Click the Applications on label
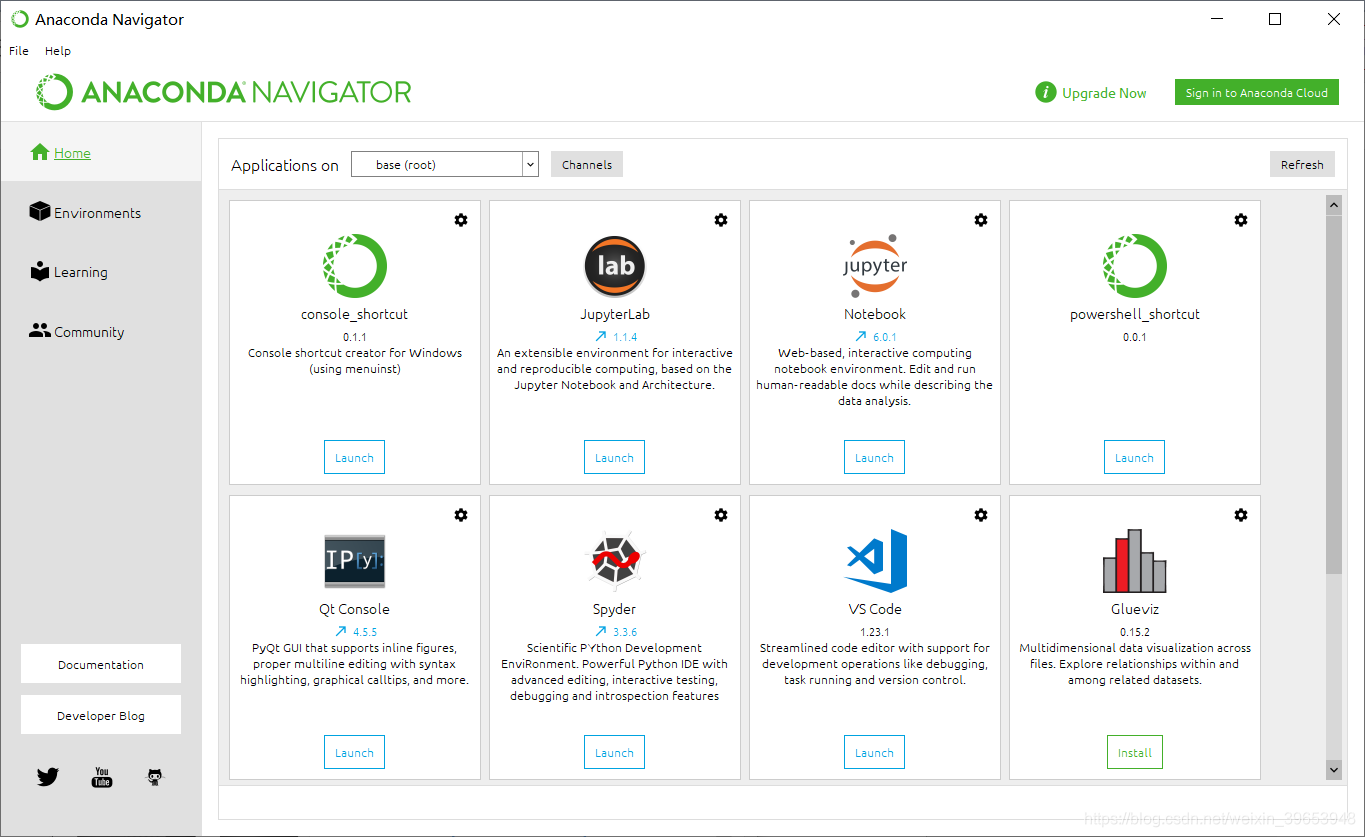The height and width of the screenshot is (837, 1365). coord(285,165)
